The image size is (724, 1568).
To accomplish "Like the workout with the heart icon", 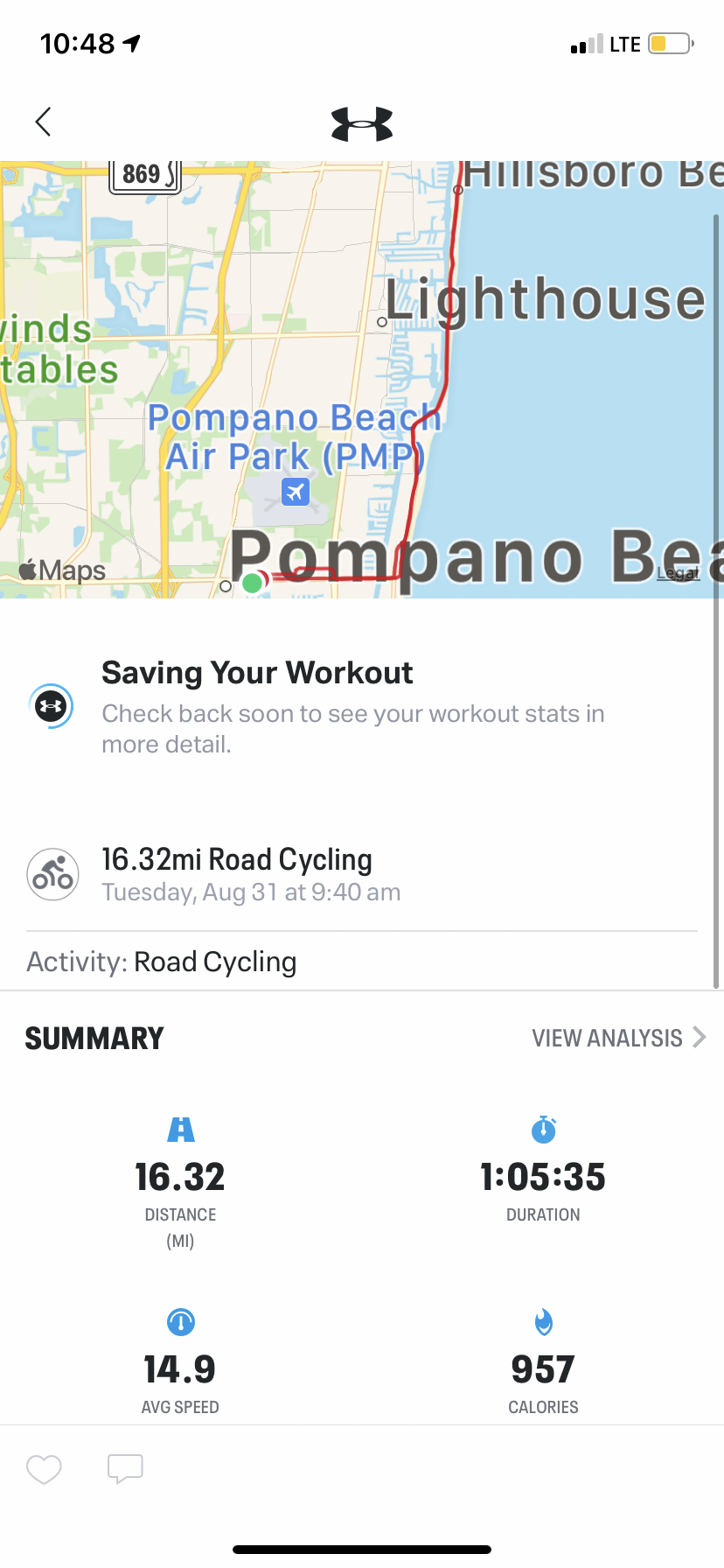I will coord(44,1469).
